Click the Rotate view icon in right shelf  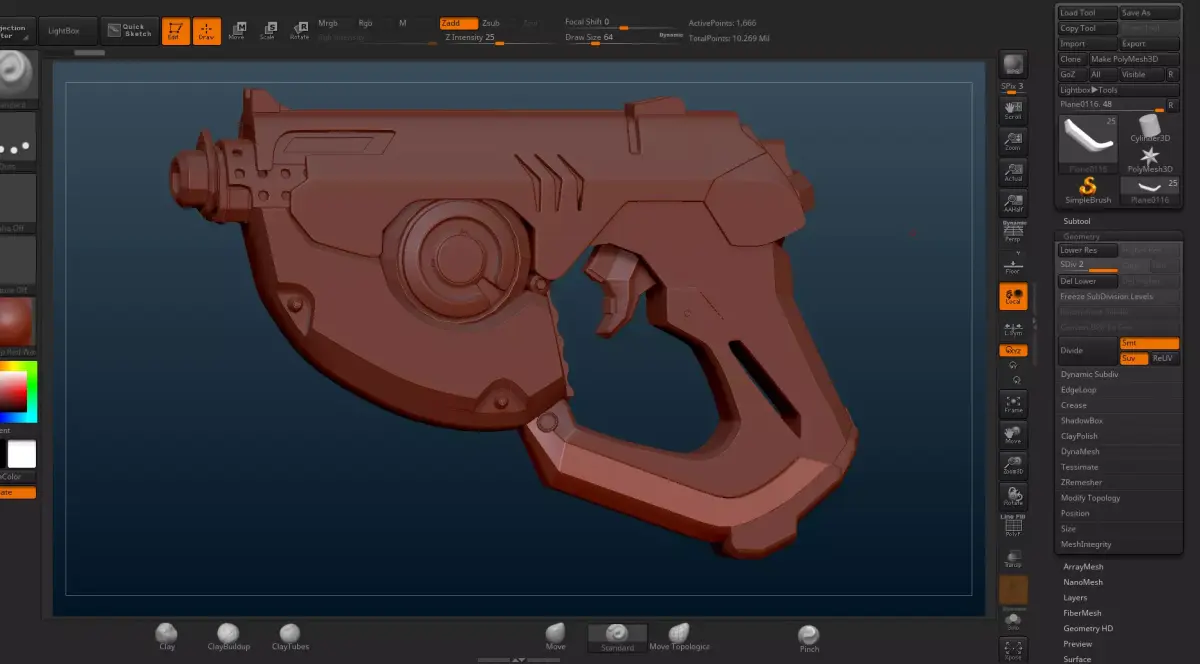tap(1013, 496)
